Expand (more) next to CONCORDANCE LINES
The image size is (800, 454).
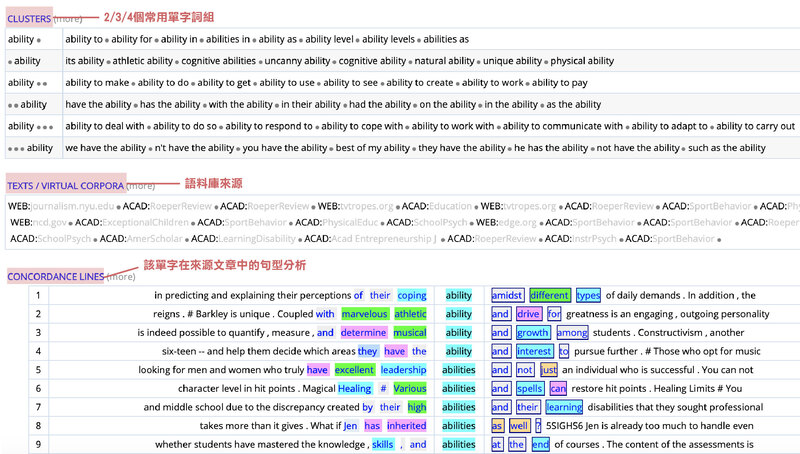pos(120,277)
